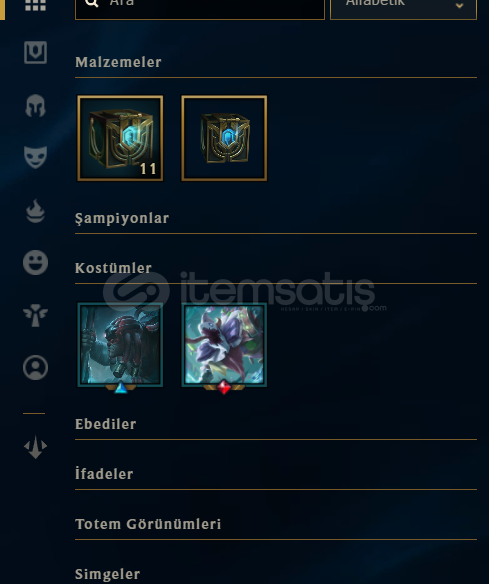This screenshot has height=584, width=489.
Task: Select the second Hextech chest without count
Action: coord(224,138)
